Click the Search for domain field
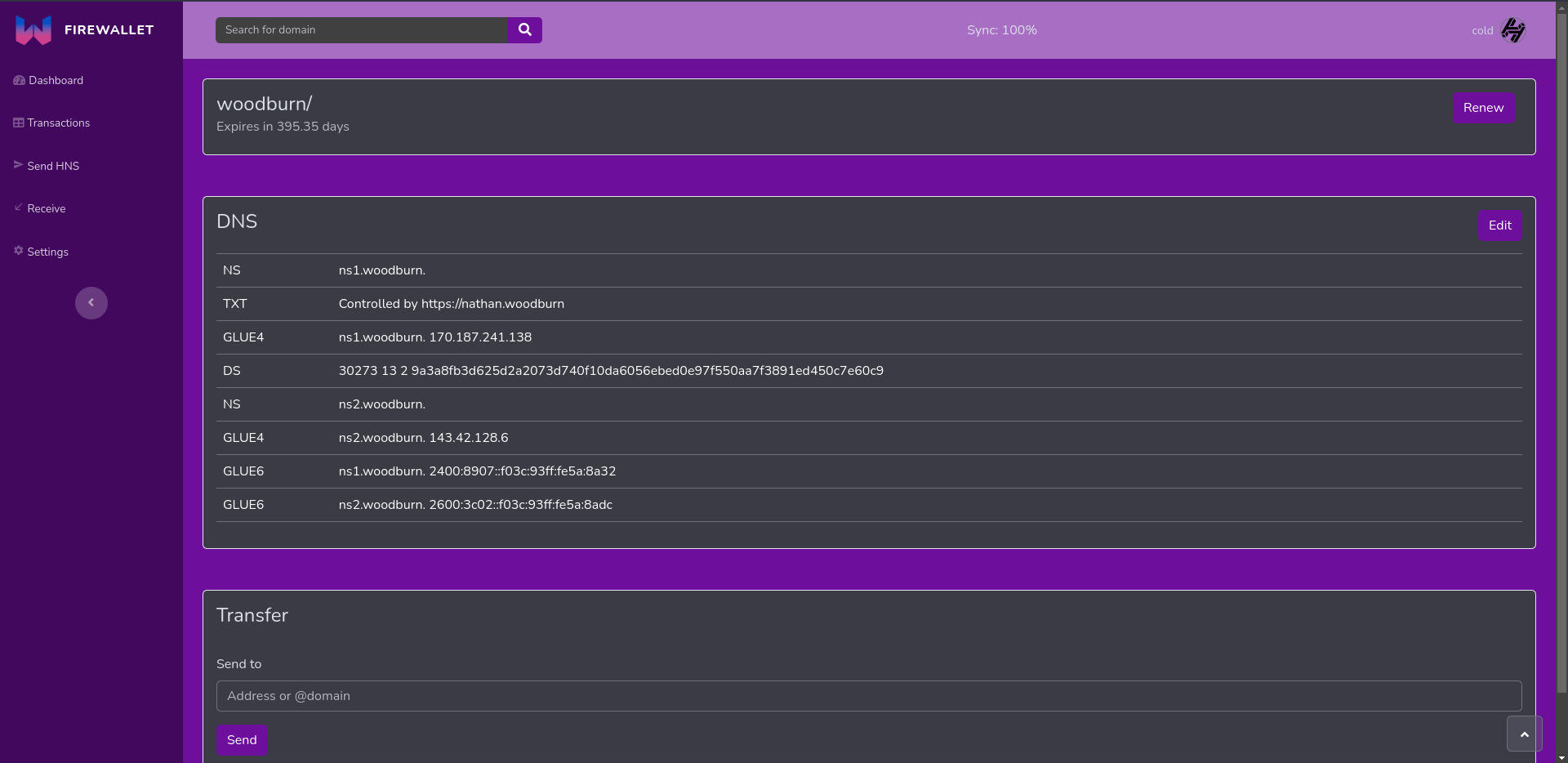 coord(362,29)
